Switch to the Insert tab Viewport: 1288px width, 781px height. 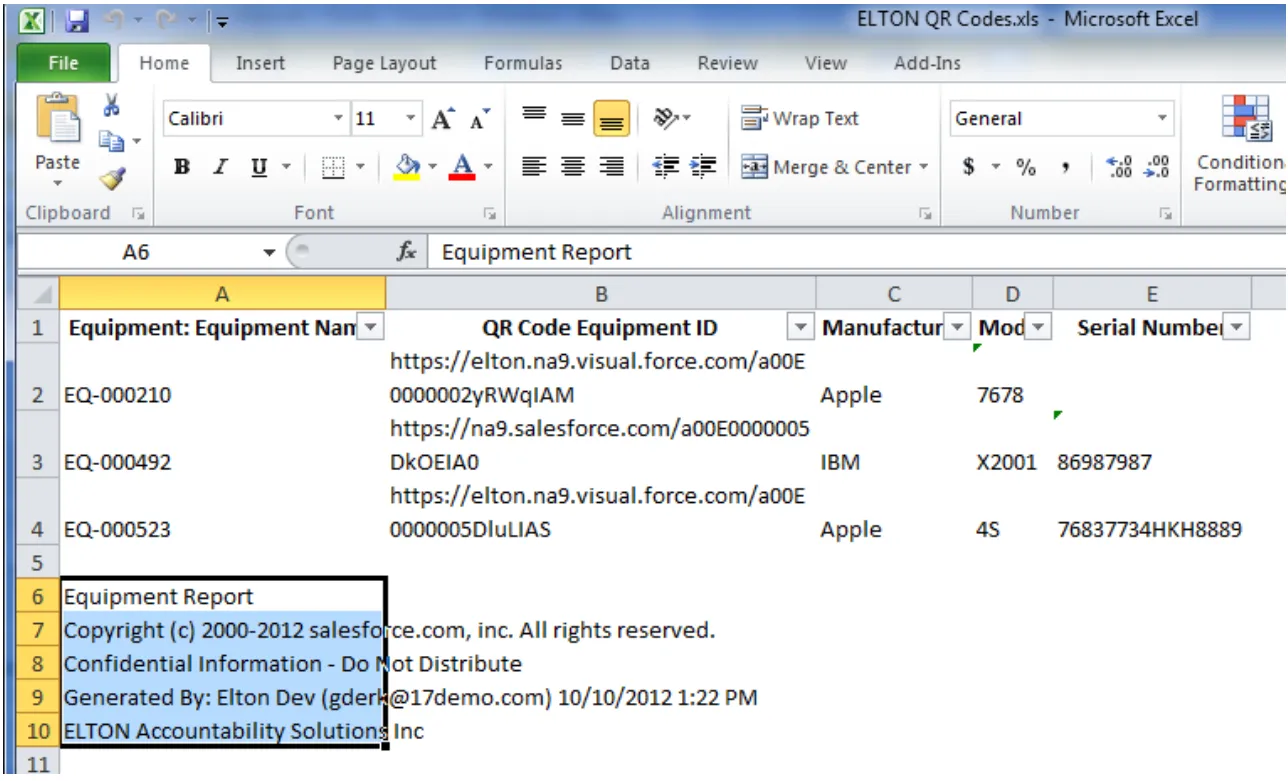click(x=260, y=63)
